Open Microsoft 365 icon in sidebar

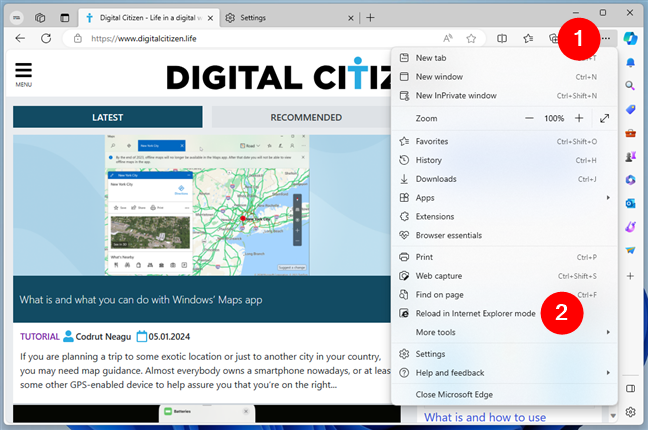point(630,180)
